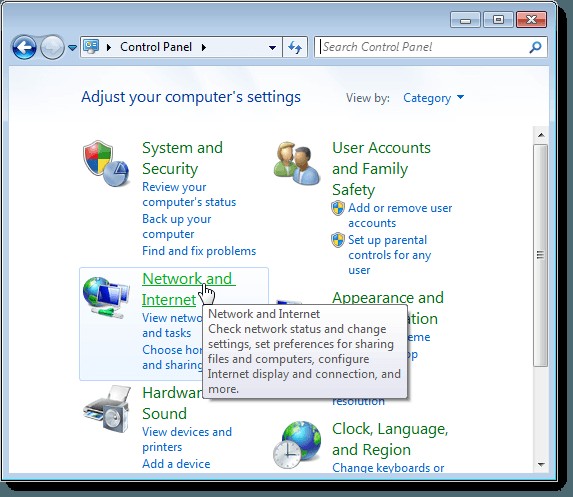This screenshot has width=573, height=497.
Task: Expand the arrow before Control Panel breadcrumb
Action: point(109,47)
